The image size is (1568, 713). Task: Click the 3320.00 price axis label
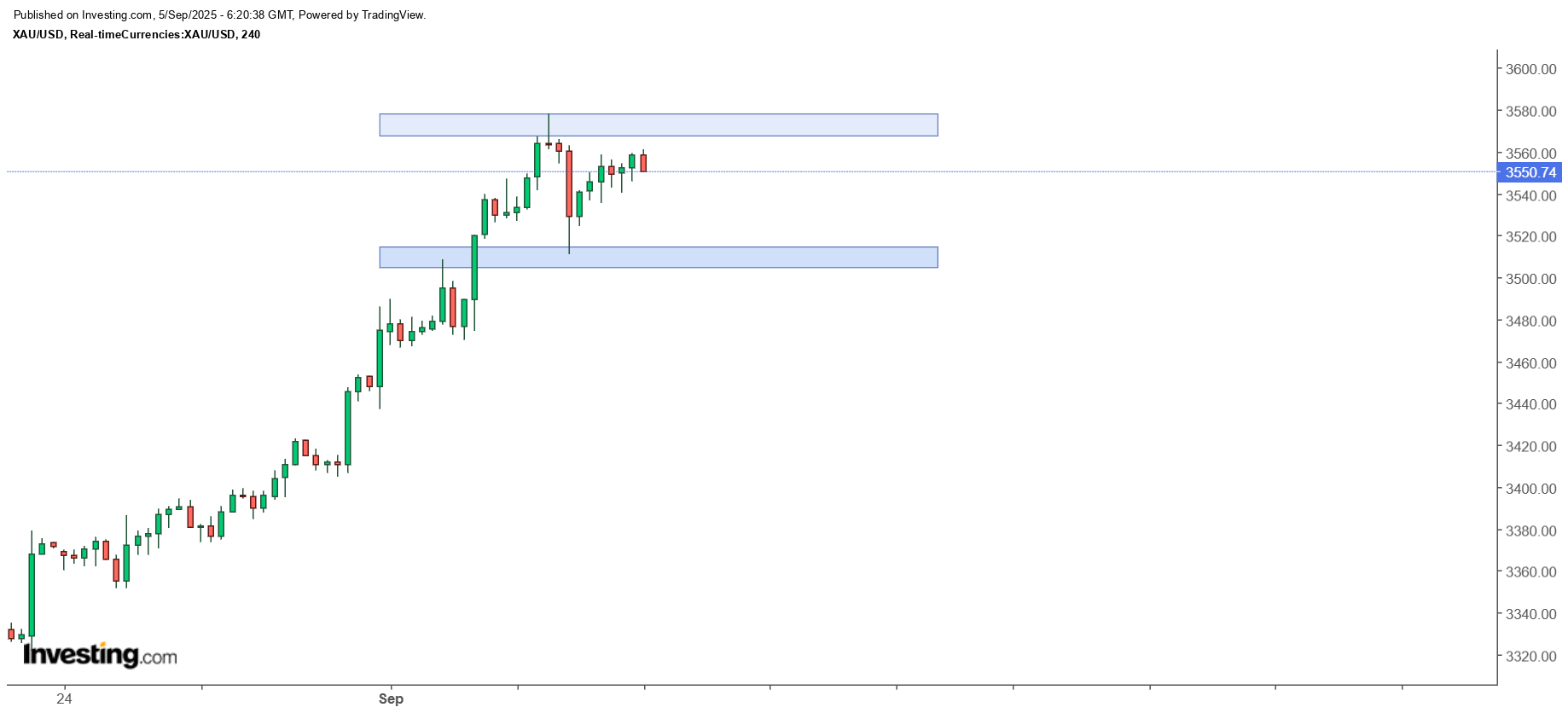point(1530,657)
